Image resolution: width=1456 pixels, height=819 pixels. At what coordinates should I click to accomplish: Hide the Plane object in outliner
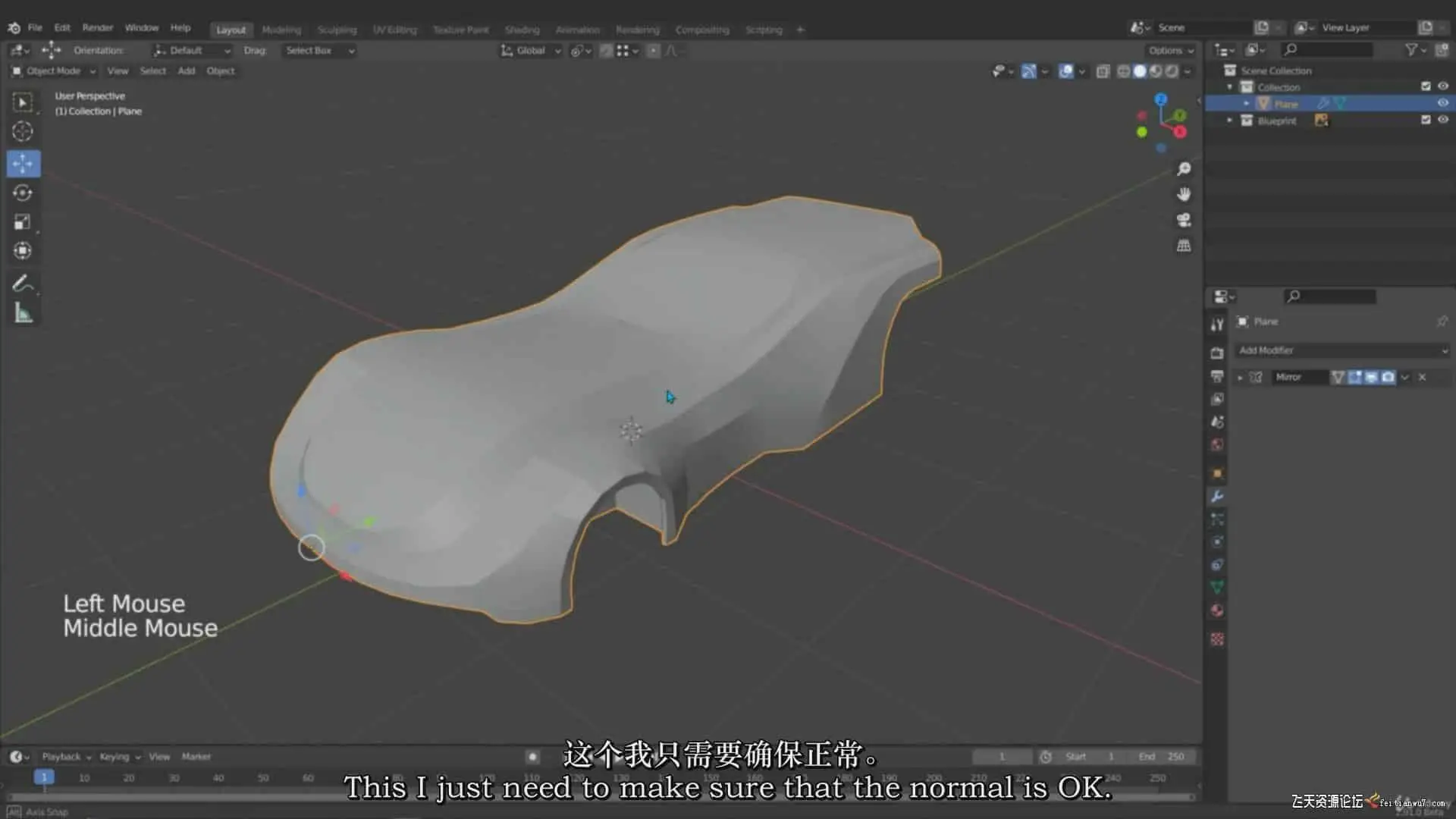click(1442, 103)
